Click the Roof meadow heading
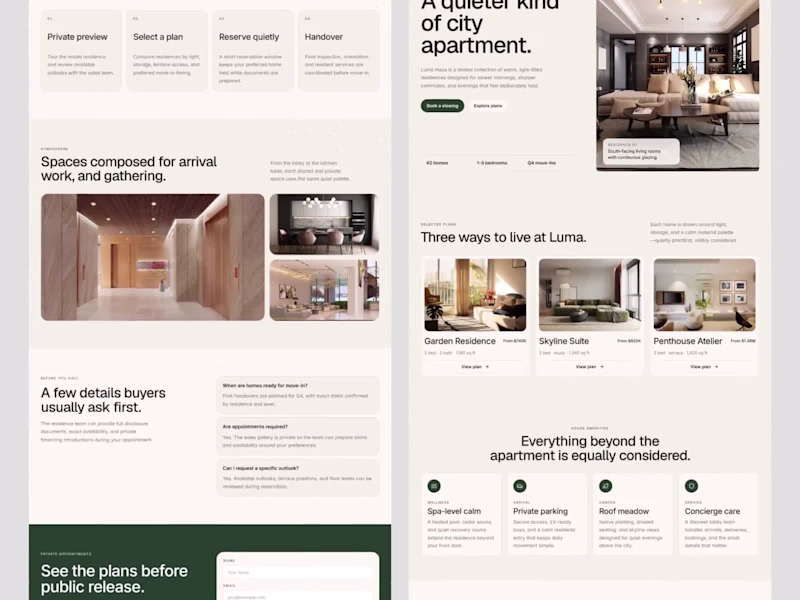Viewport: 800px width, 600px height. click(x=624, y=511)
